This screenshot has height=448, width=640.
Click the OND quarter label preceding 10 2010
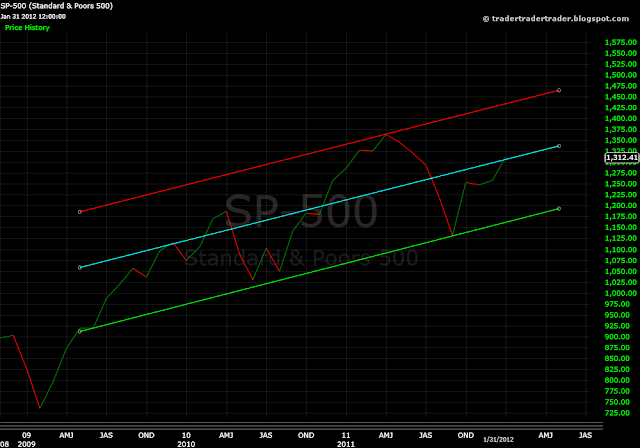point(146,435)
